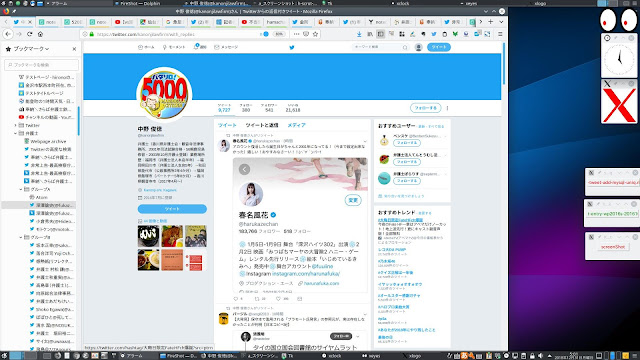Open the ramen bowl media thumbnail
Viewport: 640px width, 360px height.
[149, 260]
